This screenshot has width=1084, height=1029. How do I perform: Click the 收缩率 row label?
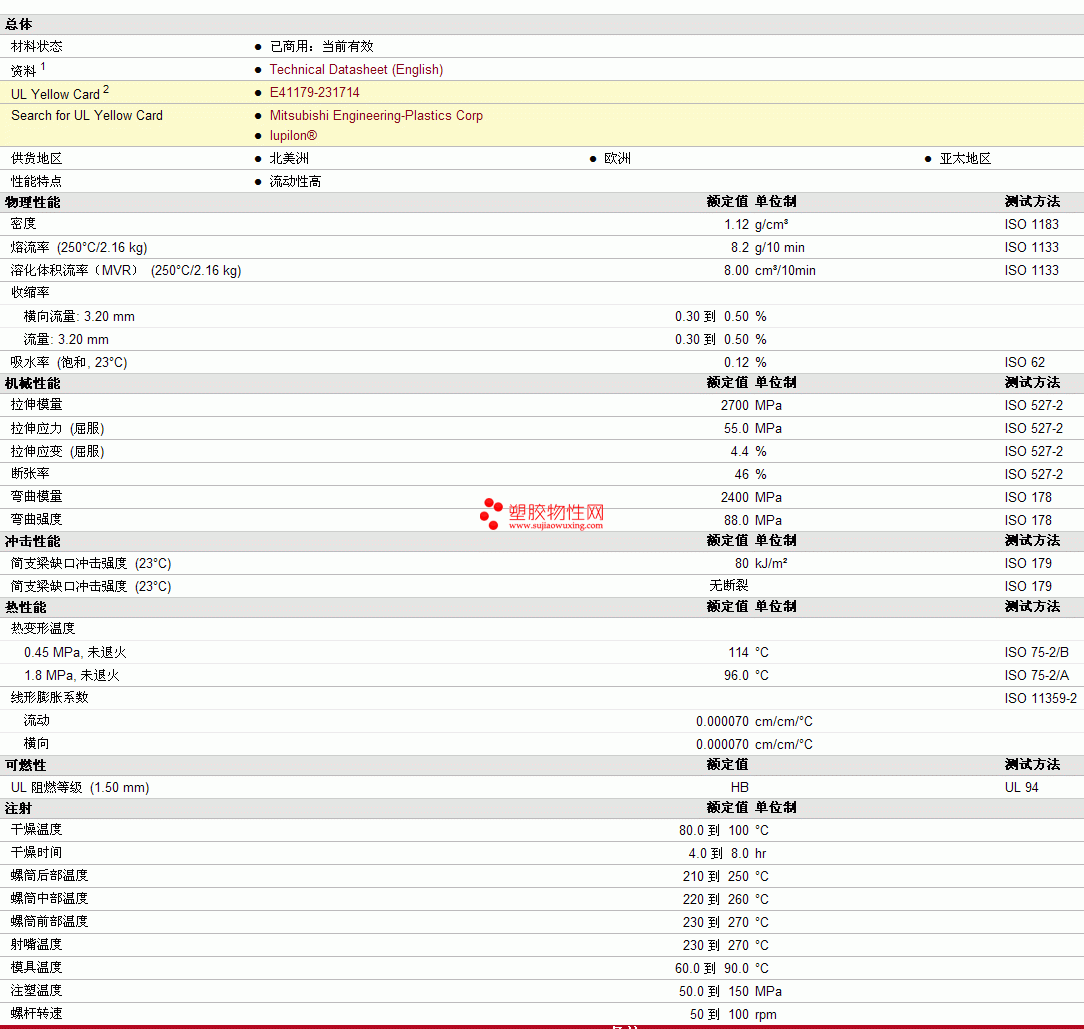30,293
